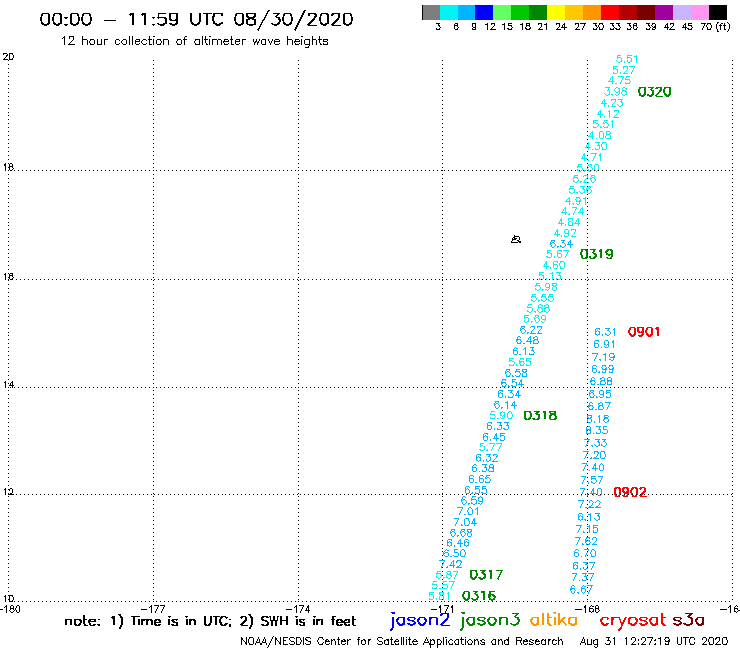Click the -168 longitude axis label
Viewport: 740px width, 650px height.
coord(588,609)
